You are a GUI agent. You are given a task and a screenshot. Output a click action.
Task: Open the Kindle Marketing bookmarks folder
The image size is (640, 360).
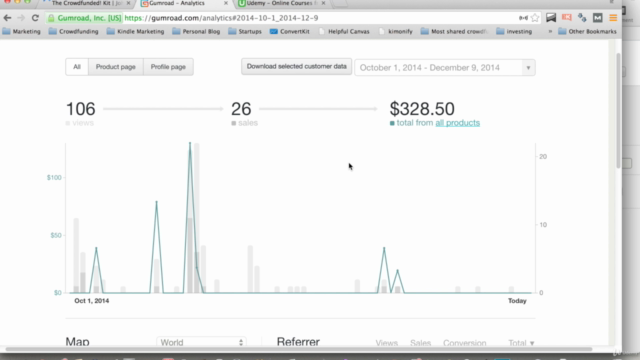point(136,31)
